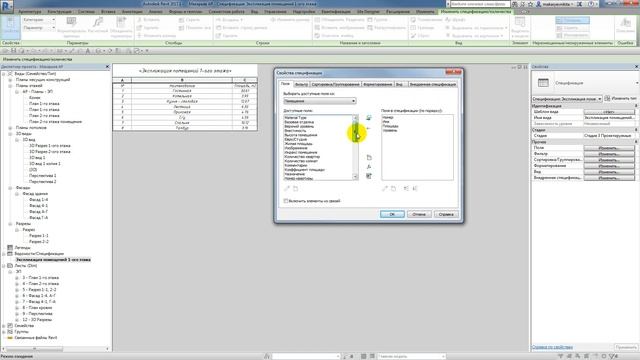Click scroll down arrow of available fields

(355, 177)
